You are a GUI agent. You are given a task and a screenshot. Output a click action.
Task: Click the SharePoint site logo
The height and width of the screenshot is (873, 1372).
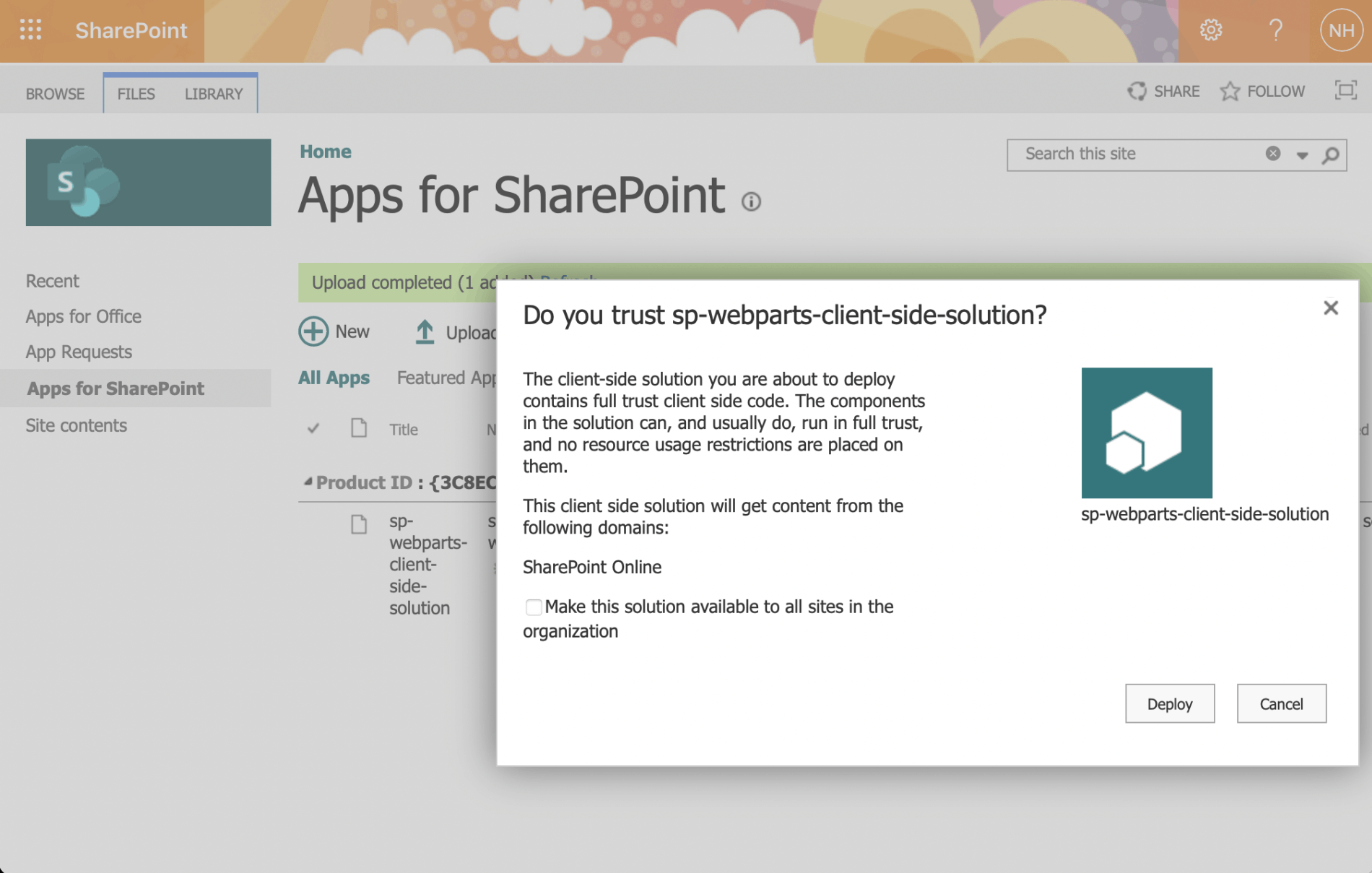(x=148, y=182)
